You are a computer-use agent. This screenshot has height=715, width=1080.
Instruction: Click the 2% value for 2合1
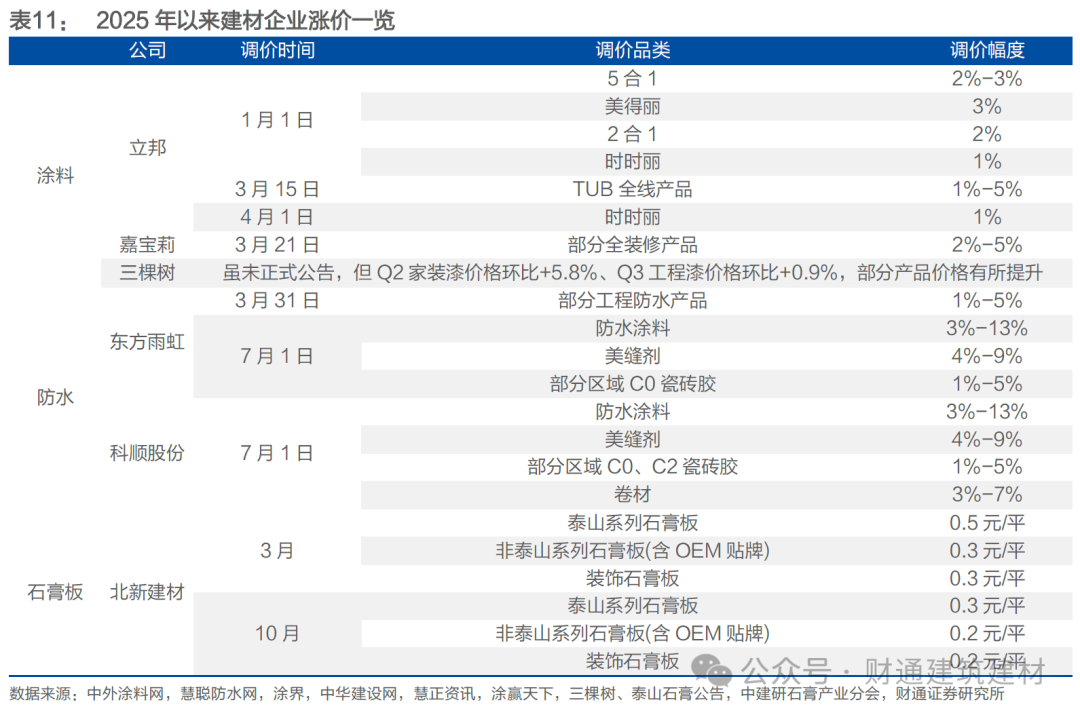coord(987,134)
